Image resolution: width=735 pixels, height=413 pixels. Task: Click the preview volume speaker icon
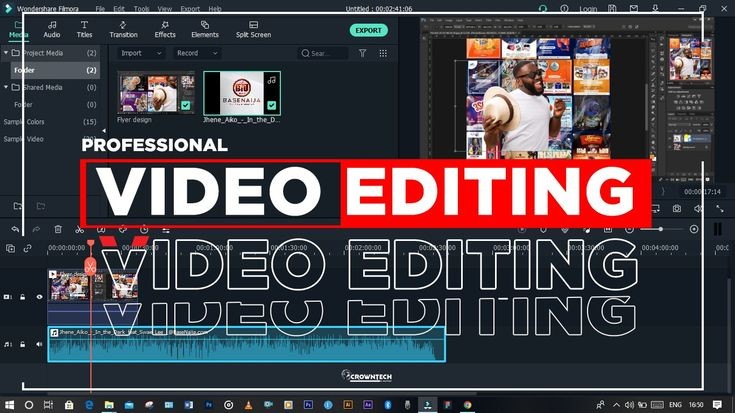coord(698,209)
